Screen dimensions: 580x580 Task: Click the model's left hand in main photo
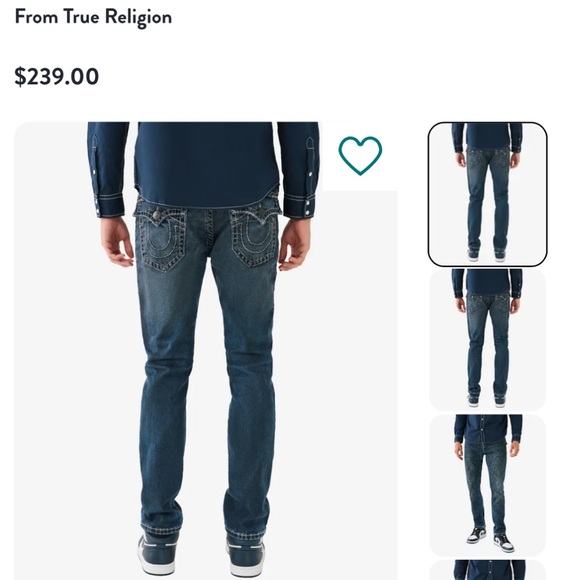(x=116, y=241)
